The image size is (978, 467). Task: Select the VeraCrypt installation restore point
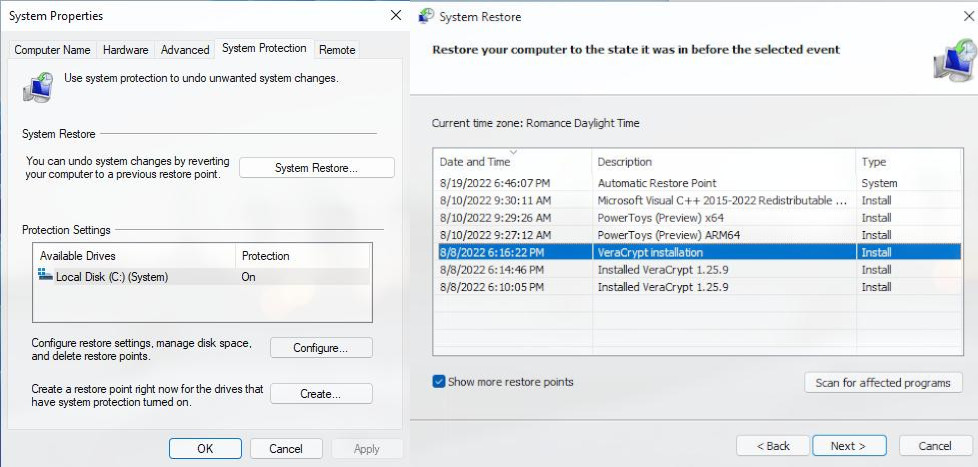697,253
